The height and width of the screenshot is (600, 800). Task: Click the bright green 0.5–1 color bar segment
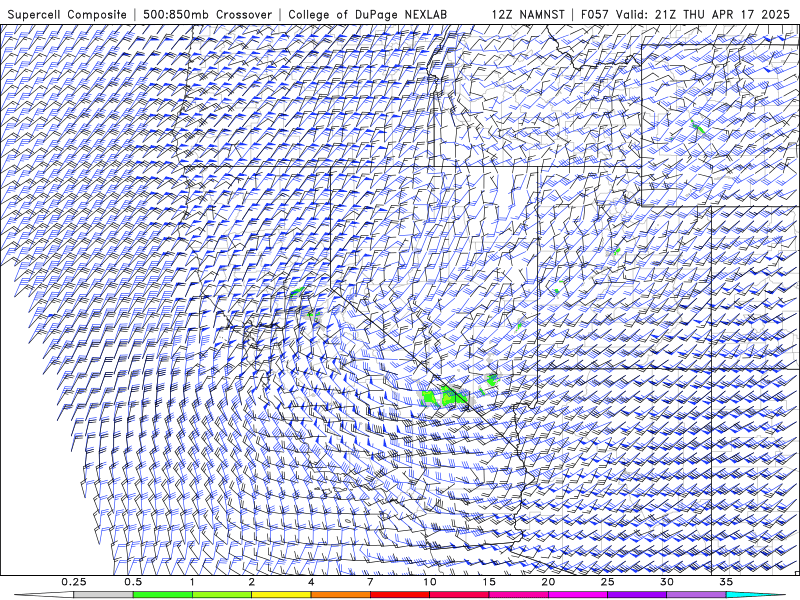pos(162,595)
